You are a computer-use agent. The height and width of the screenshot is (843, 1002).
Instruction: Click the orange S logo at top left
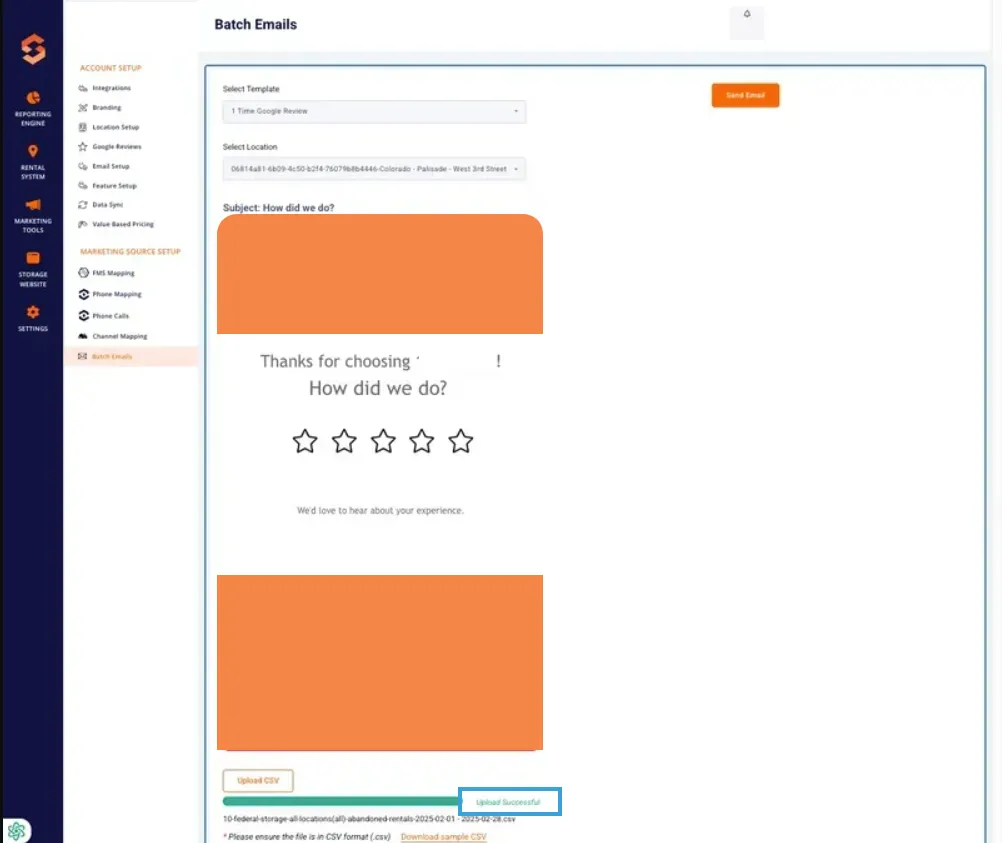pyautogui.click(x=33, y=49)
